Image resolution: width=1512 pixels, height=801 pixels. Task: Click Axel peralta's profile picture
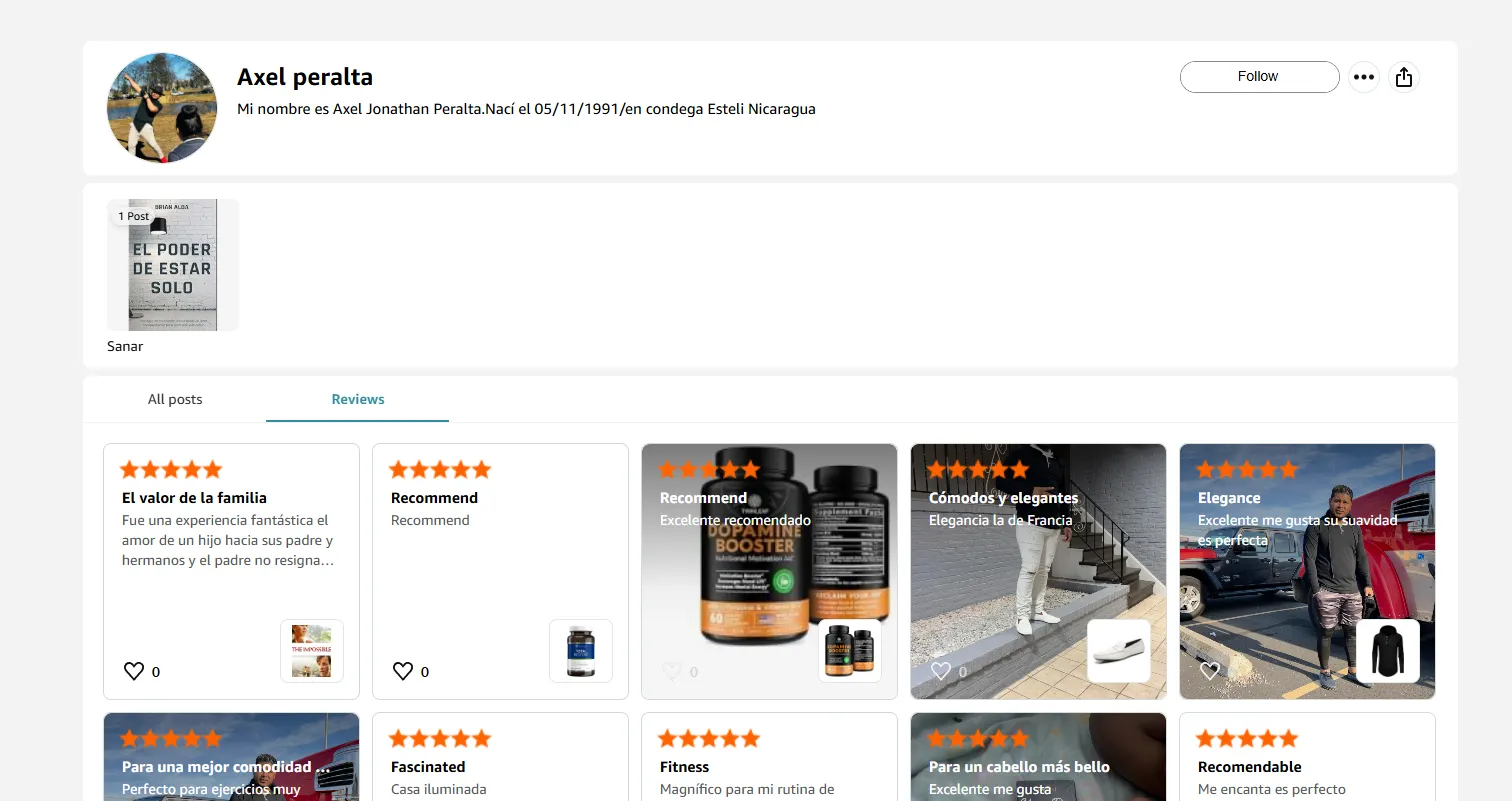pyautogui.click(x=162, y=108)
